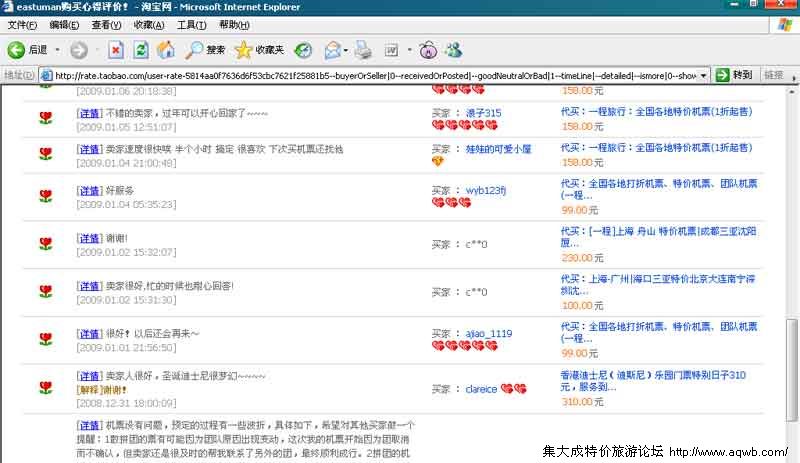
Task: Open the Mail envelope icon
Action: tap(332, 50)
